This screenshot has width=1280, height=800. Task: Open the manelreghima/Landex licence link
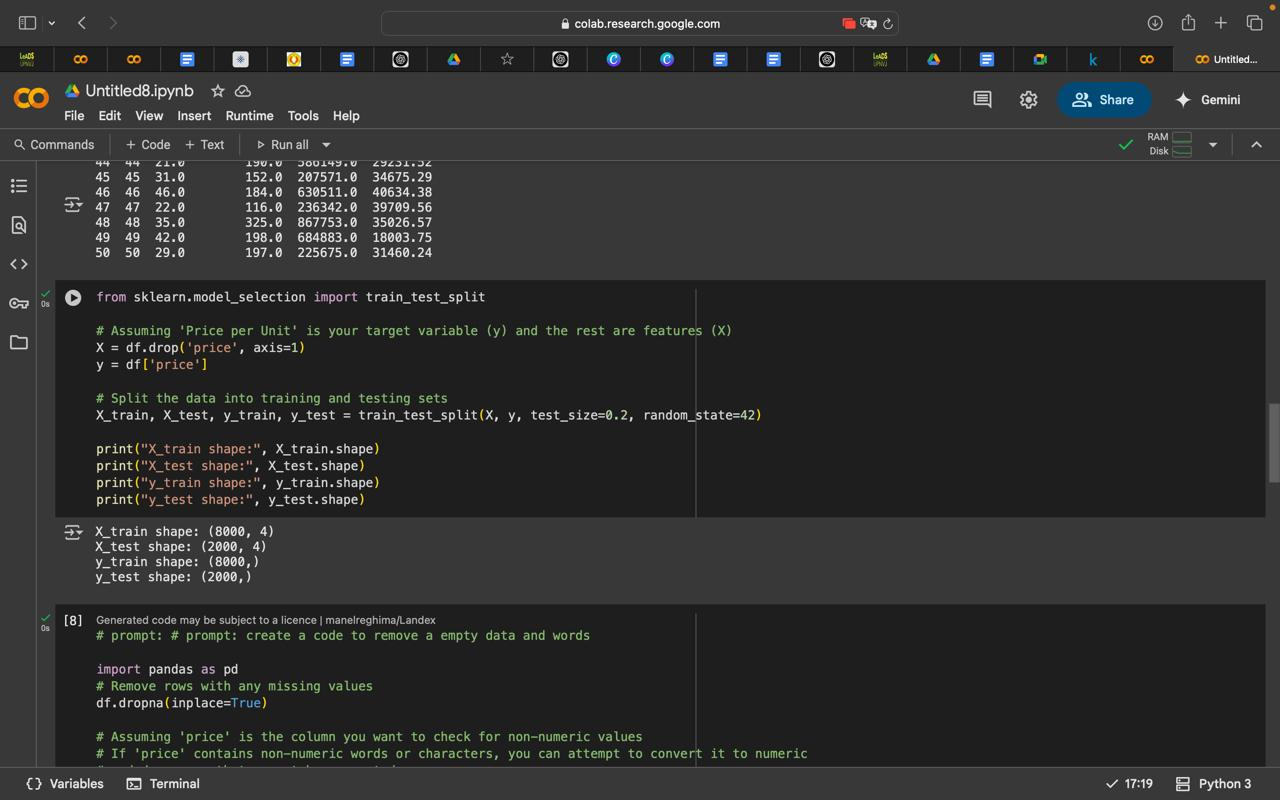click(379, 620)
